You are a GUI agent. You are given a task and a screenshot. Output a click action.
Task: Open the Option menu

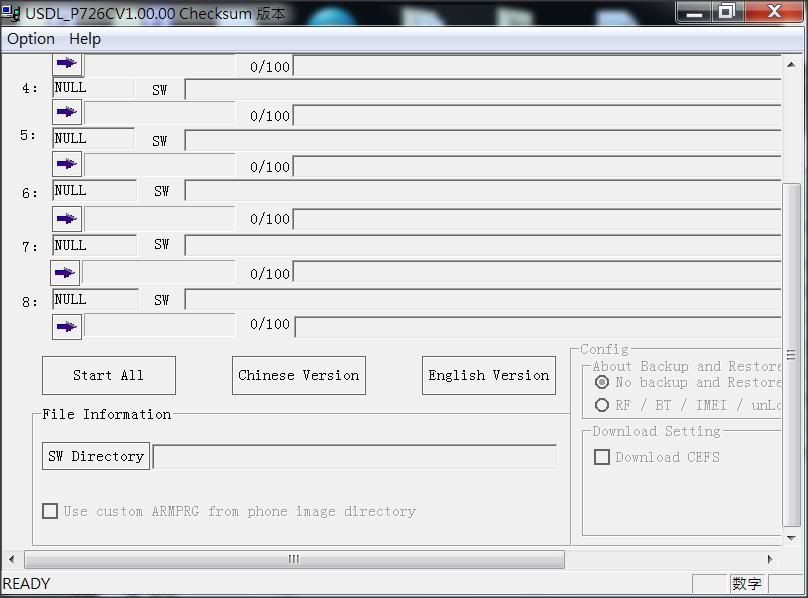pos(31,39)
